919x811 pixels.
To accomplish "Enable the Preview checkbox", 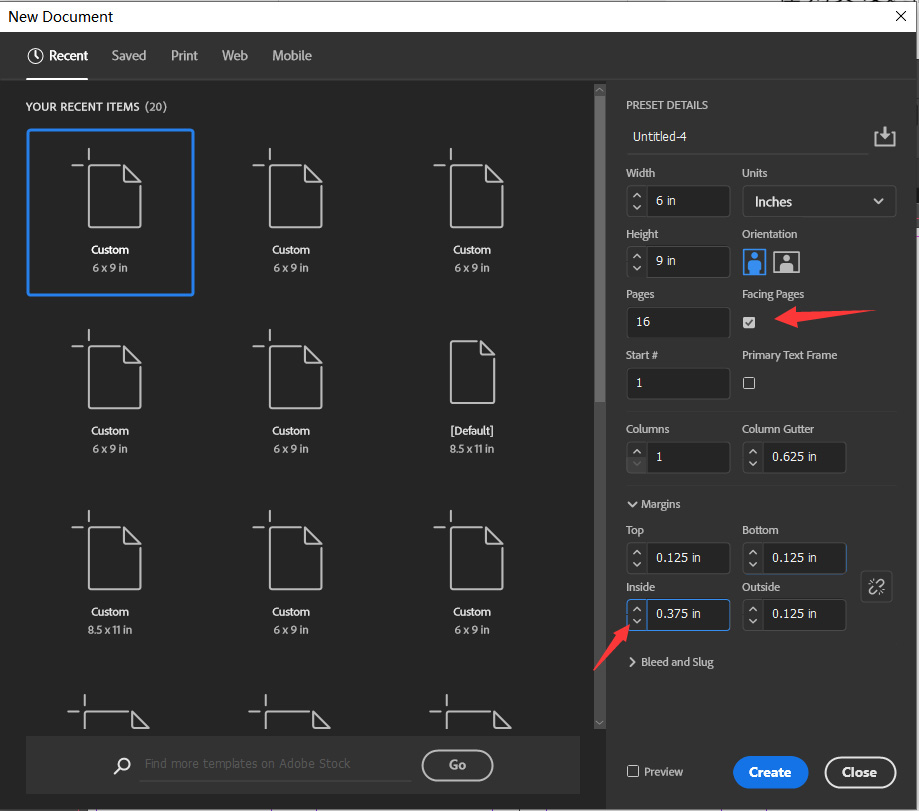I will pyautogui.click(x=633, y=771).
